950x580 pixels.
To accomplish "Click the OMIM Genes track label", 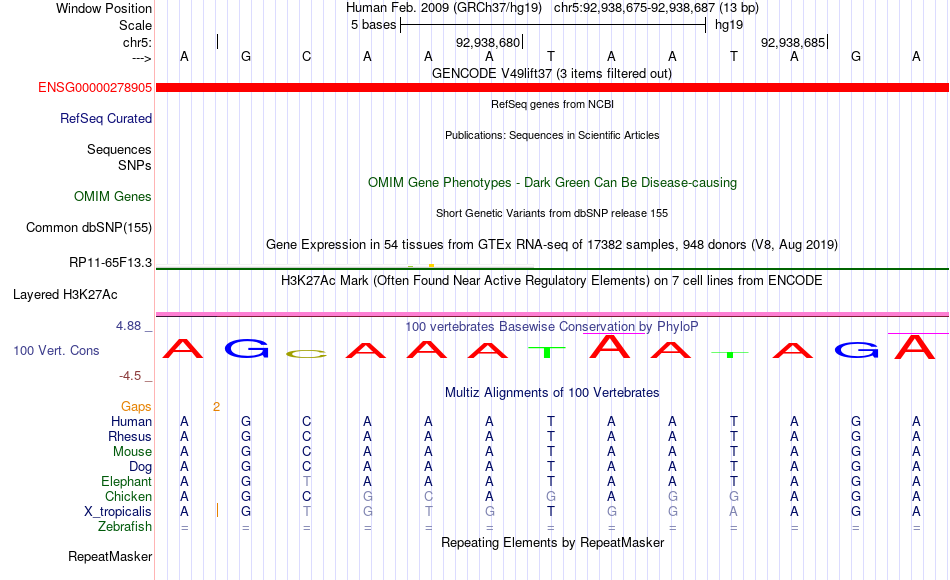I will pos(112,197).
